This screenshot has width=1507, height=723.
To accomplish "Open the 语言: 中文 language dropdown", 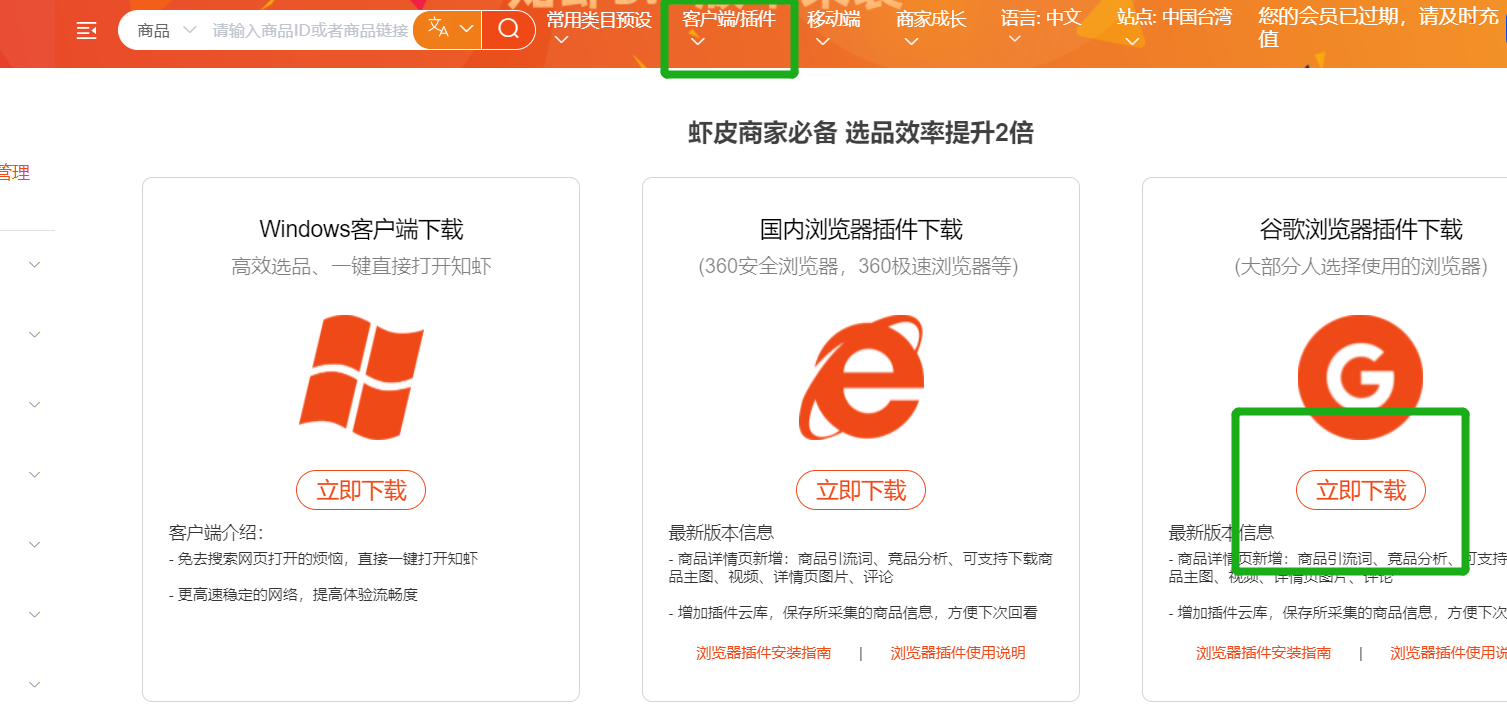I will click(1040, 27).
